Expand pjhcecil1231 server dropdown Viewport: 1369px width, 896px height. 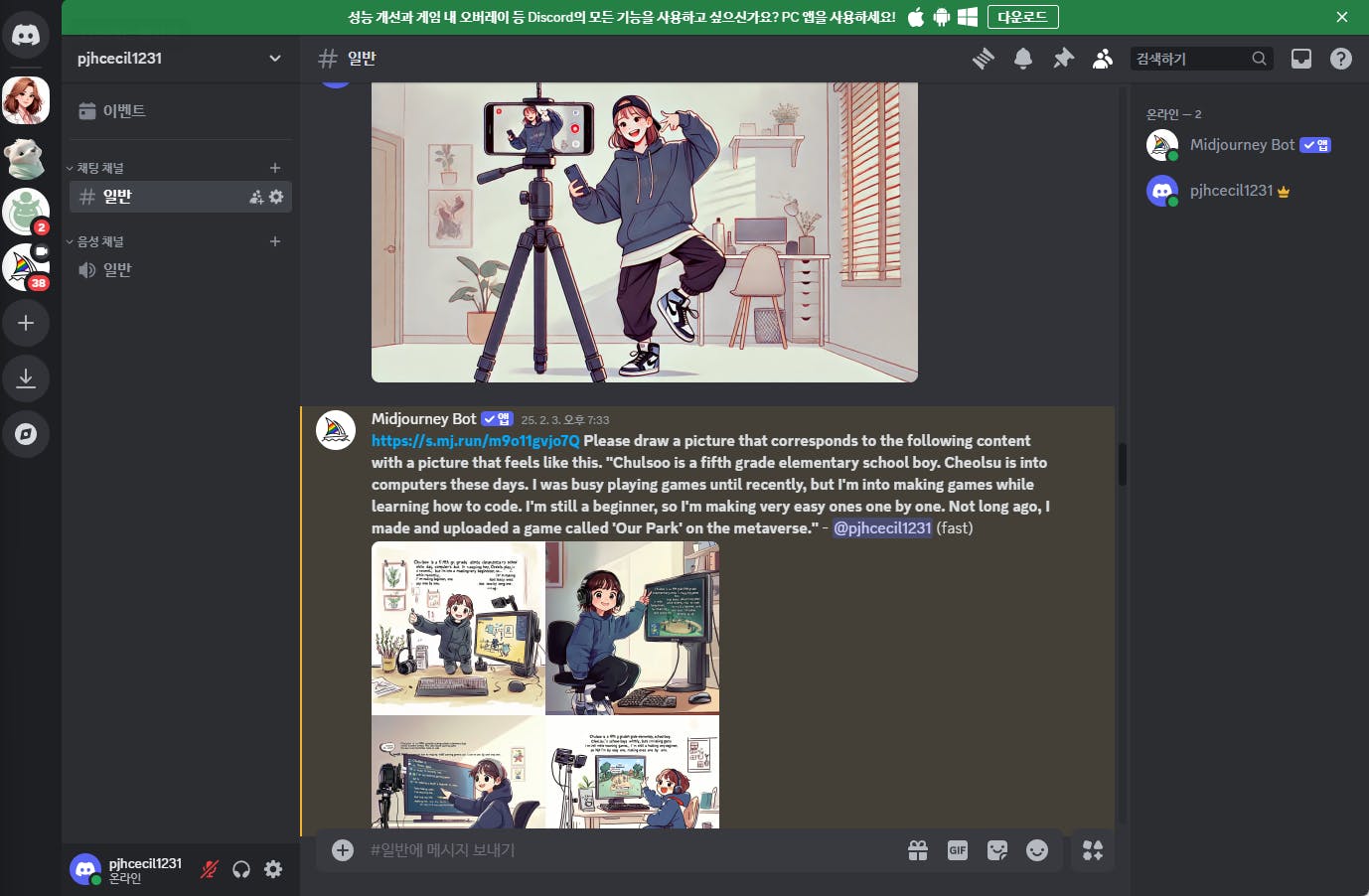click(x=274, y=59)
